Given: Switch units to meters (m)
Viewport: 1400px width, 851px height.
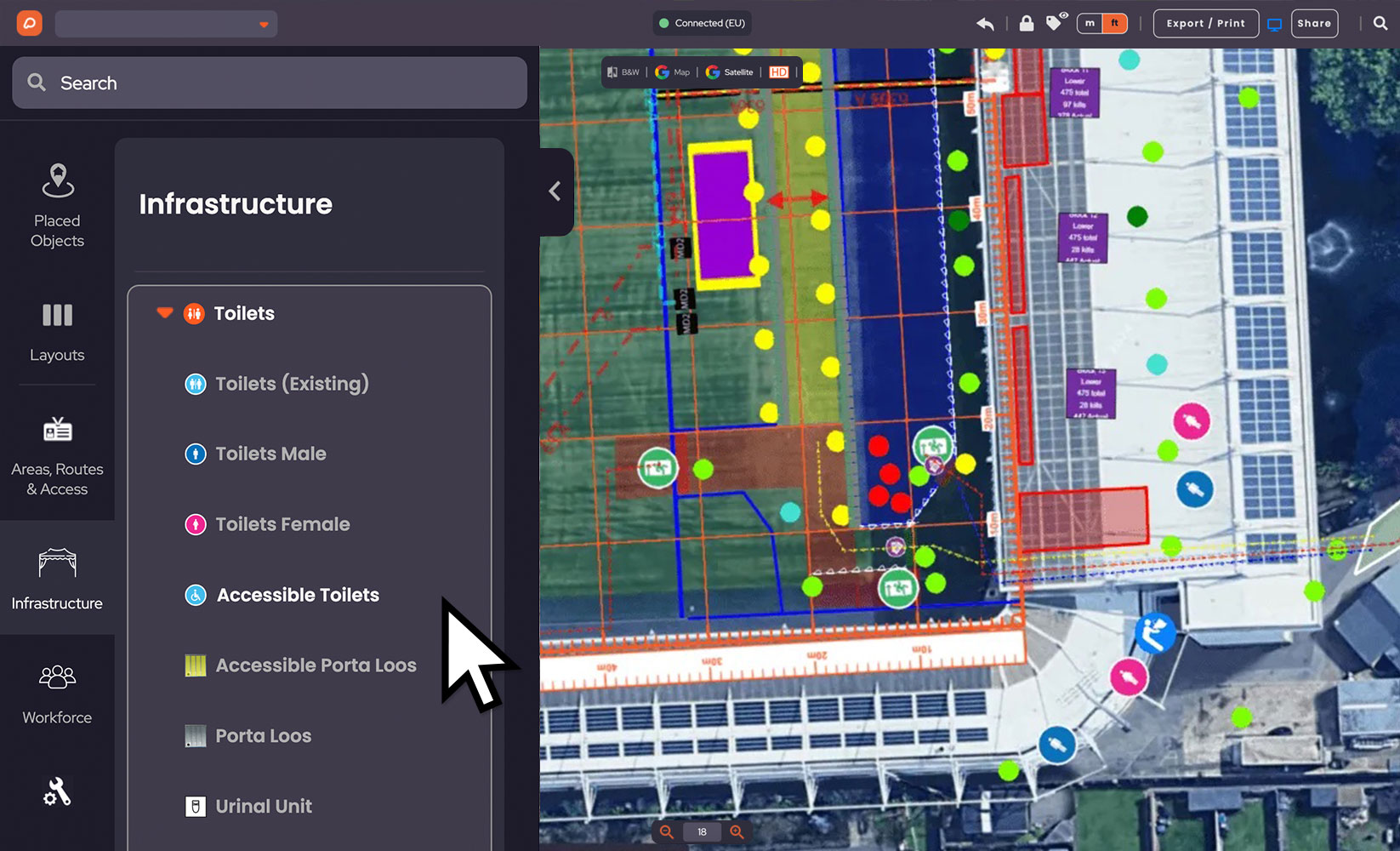Looking at the screenshot, I should pyautogui.click(x=1090, y=23).
